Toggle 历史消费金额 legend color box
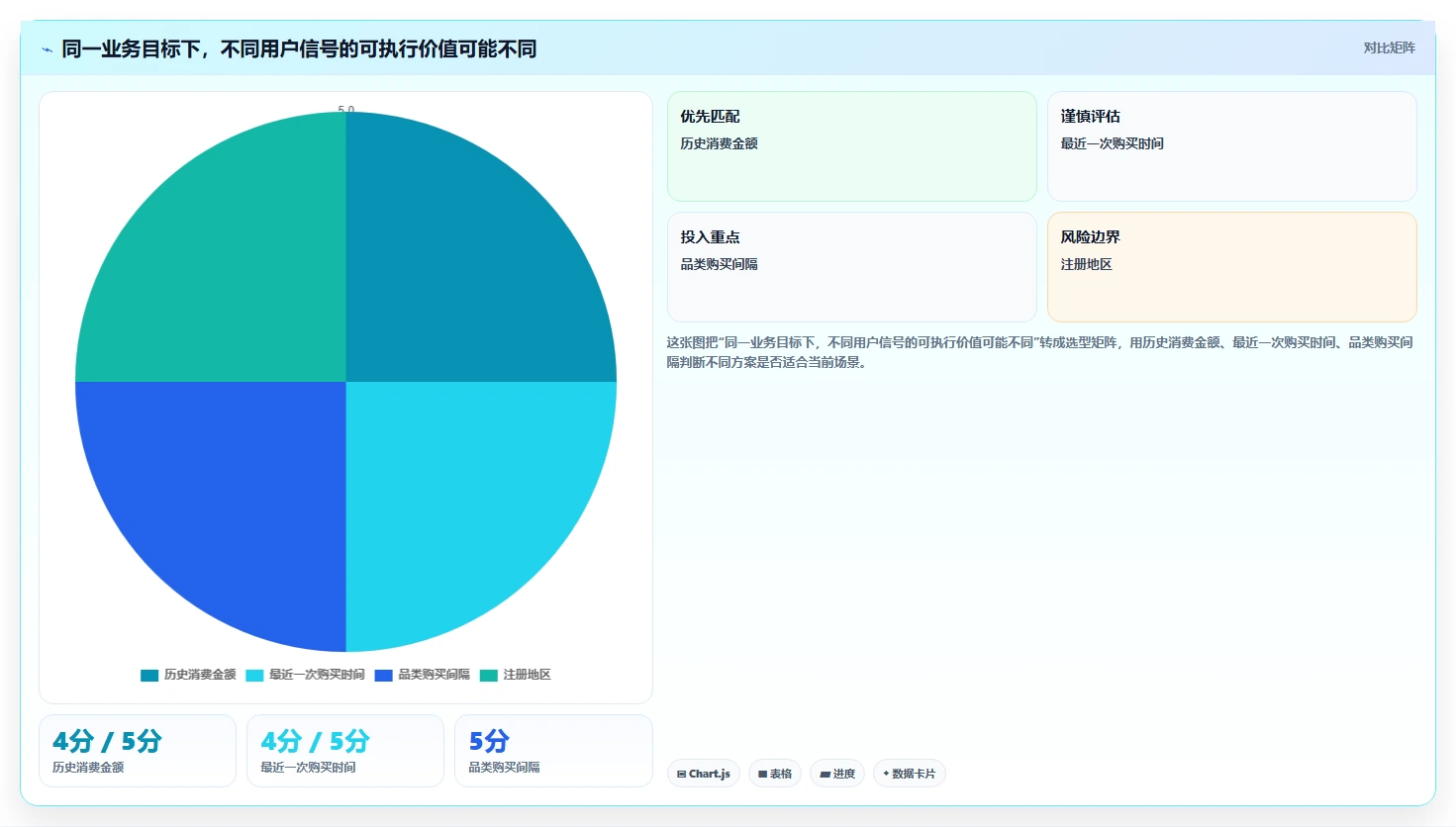Screen dimensions: 1456x827 [x=149, y=676]
